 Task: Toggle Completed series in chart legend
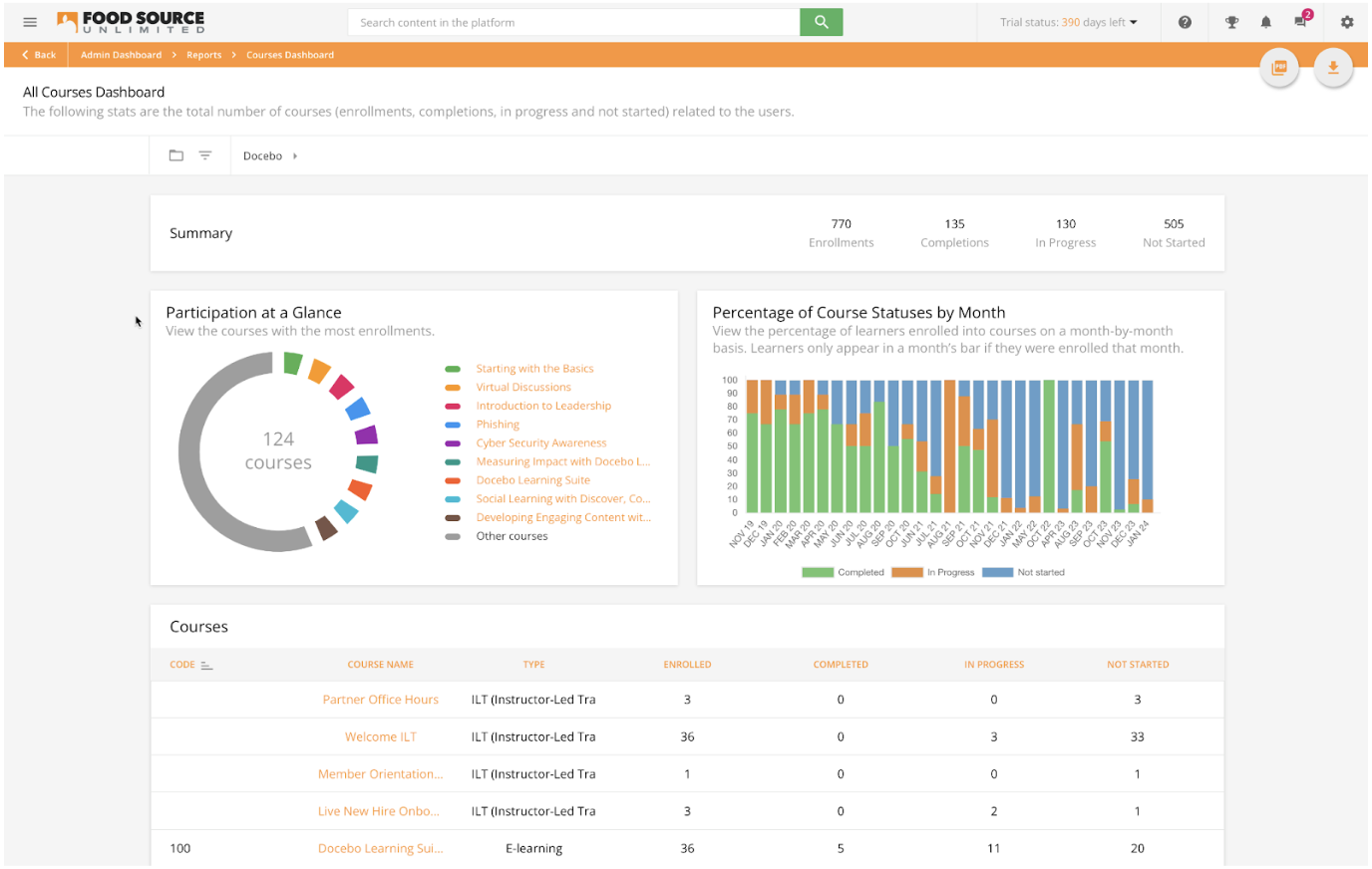tap(844, 572)
